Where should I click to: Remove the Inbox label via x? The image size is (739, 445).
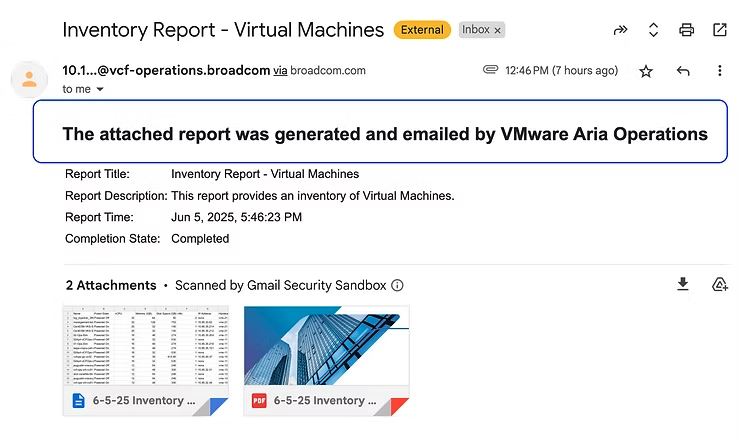(x=497, y=30)
